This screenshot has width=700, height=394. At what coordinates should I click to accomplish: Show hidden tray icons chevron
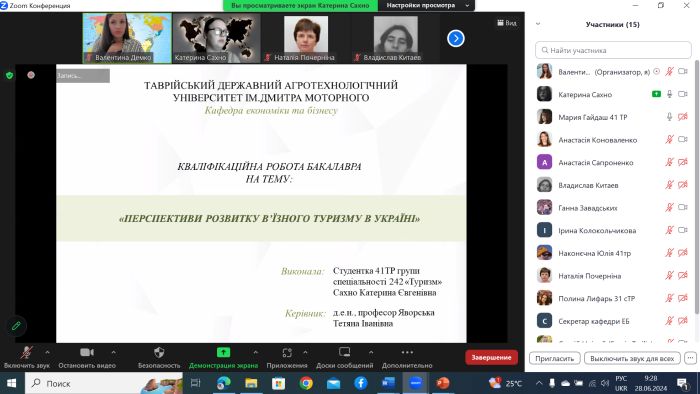pos(539,383)
